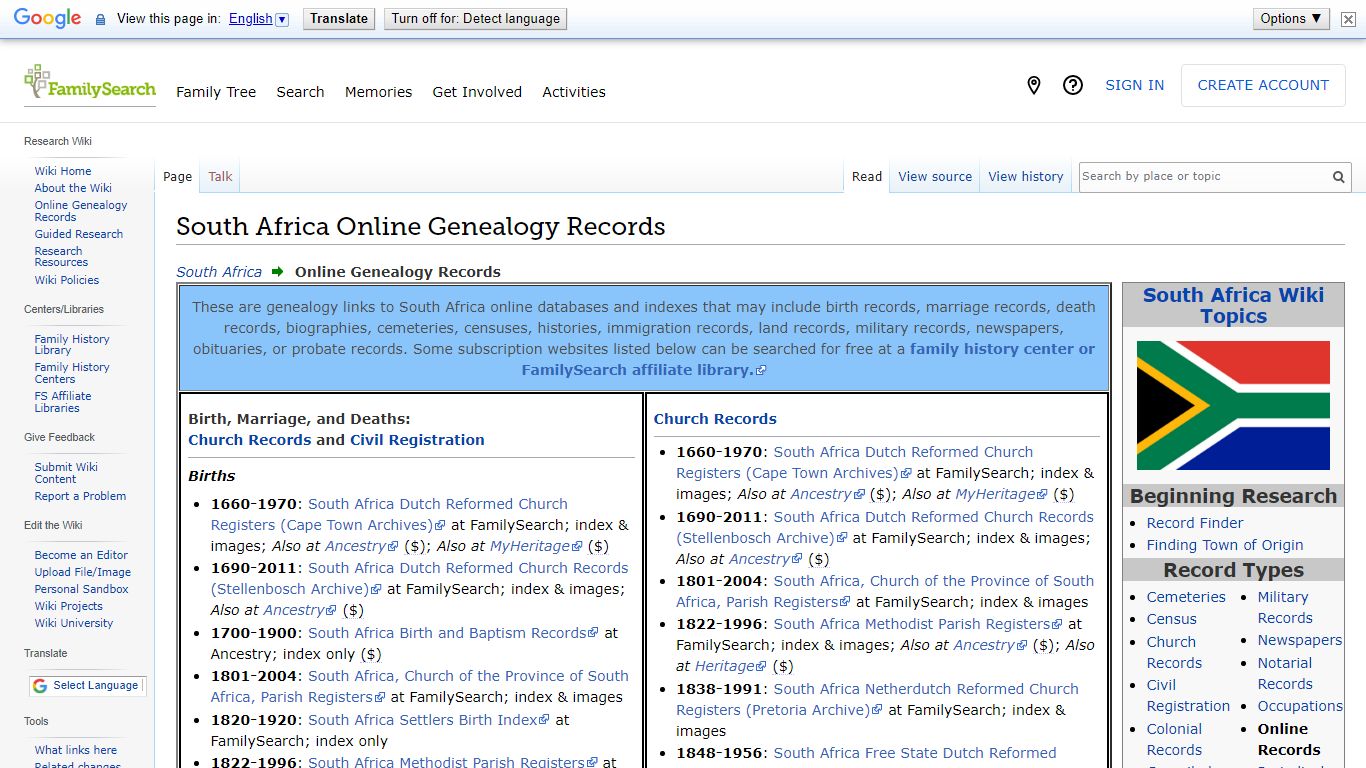This screenshot has width=1366, height=768.
Task: Open Occupations record type link
Action: tap(1300, 706)
